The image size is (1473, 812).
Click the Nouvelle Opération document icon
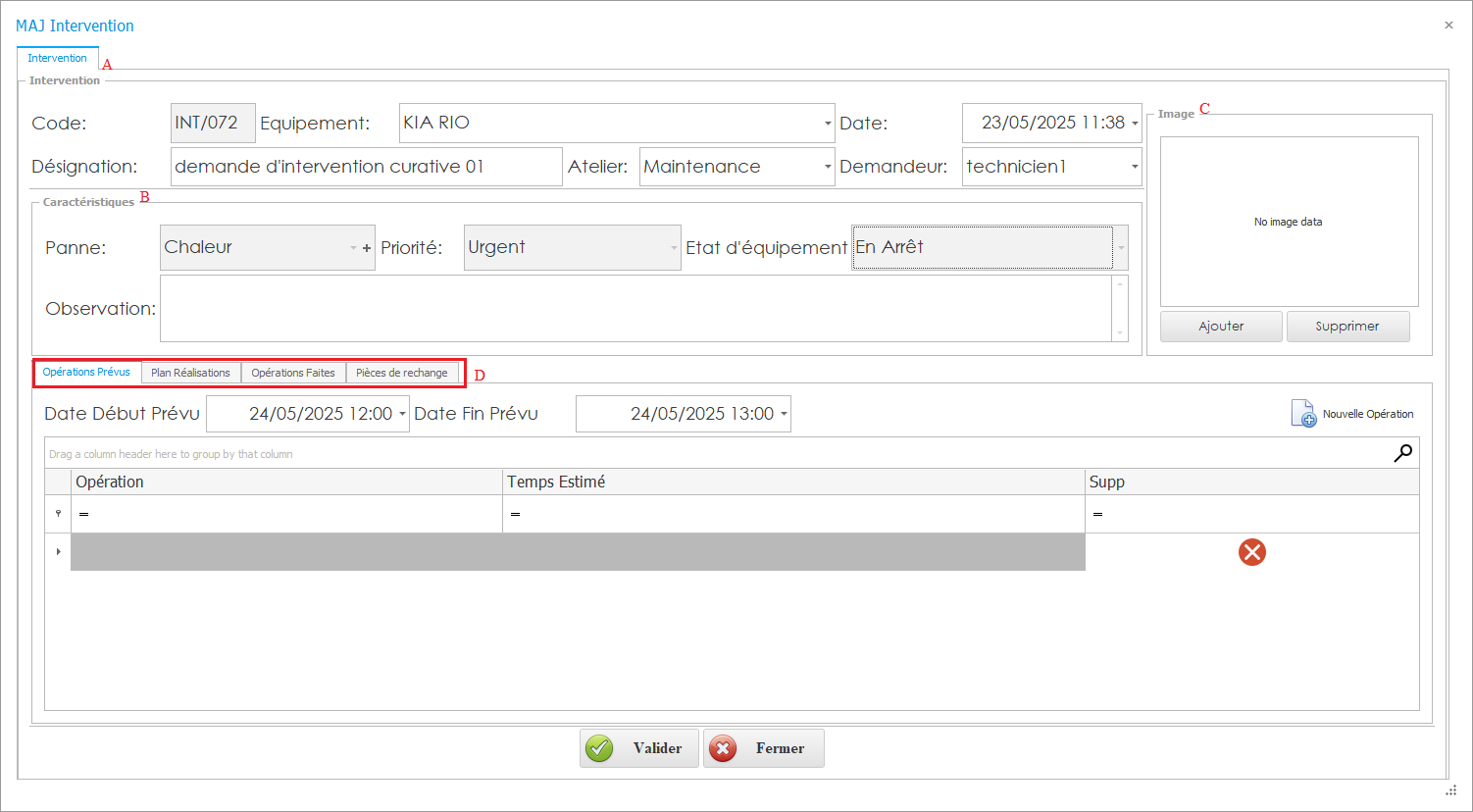click(x=1303, y=414)
